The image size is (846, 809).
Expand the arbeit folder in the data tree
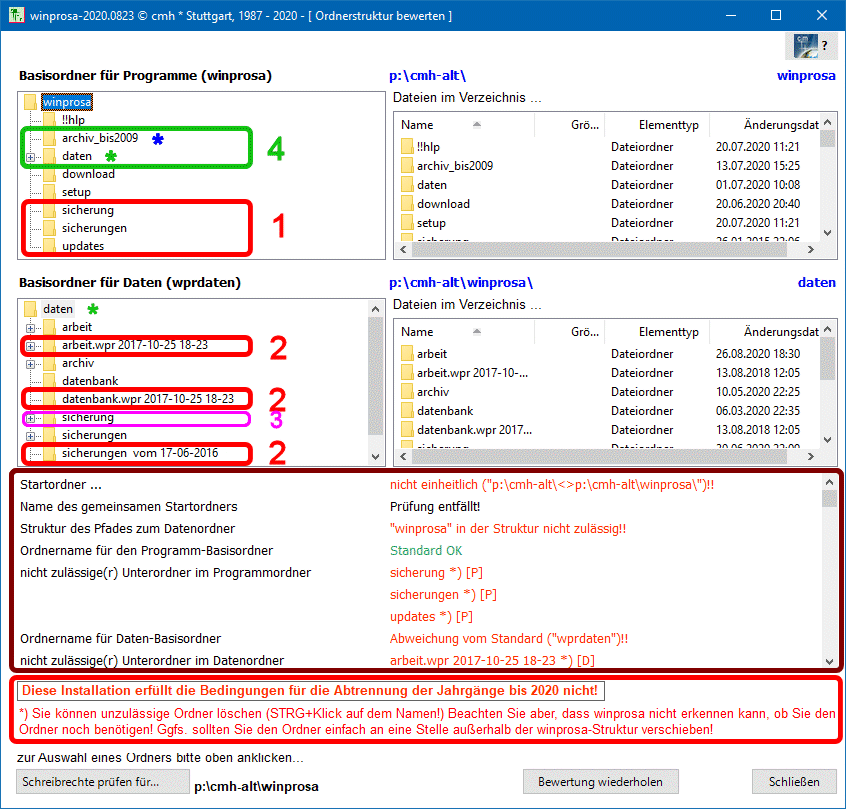[31, 328]
